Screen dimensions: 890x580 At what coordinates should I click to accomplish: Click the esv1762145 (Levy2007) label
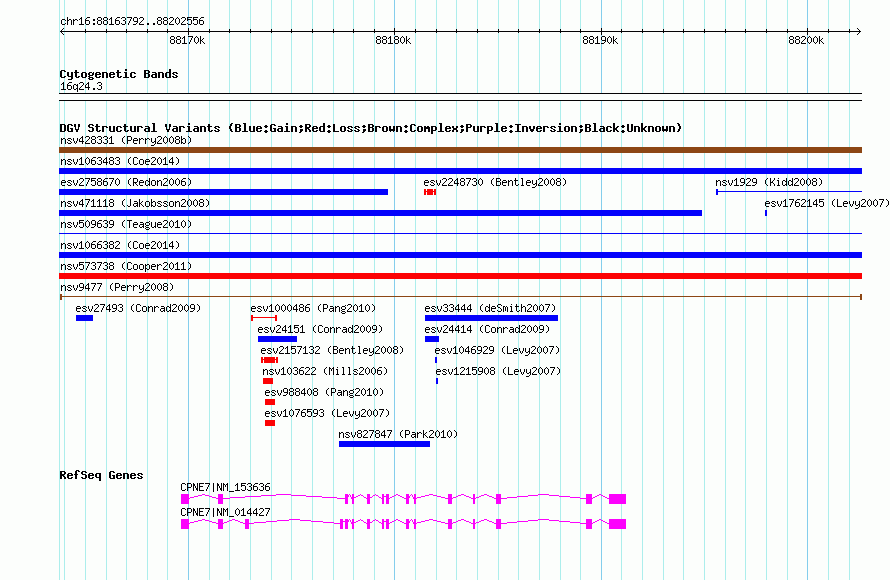click(x=826, y=203)
